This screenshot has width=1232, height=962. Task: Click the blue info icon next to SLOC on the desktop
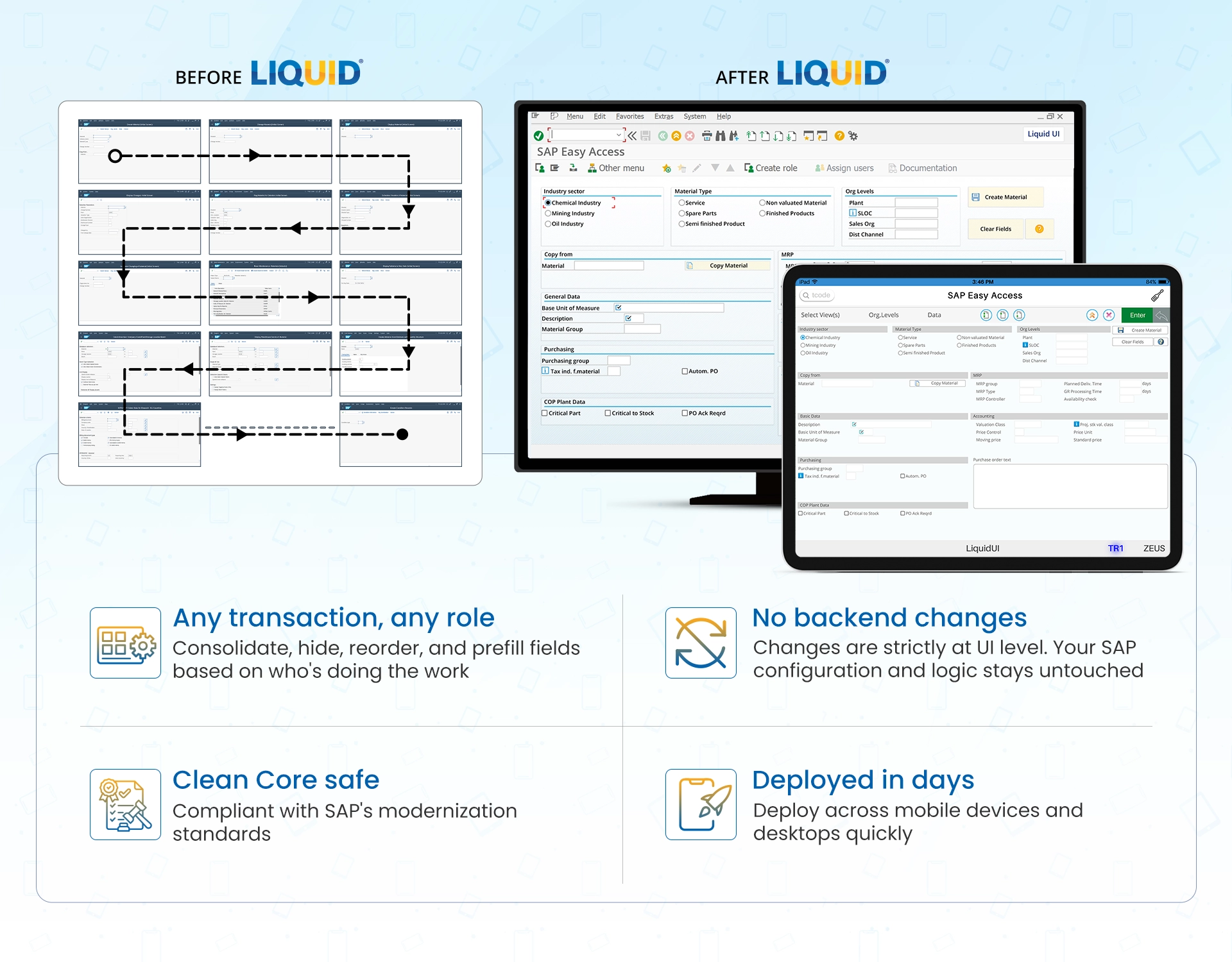pyautogui.click(x=853, y=213)
